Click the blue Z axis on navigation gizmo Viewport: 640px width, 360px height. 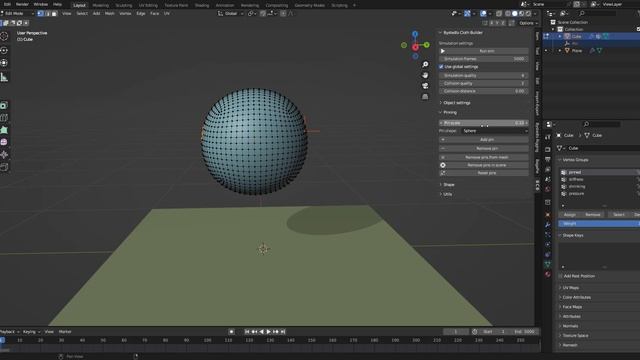[415, 34]
